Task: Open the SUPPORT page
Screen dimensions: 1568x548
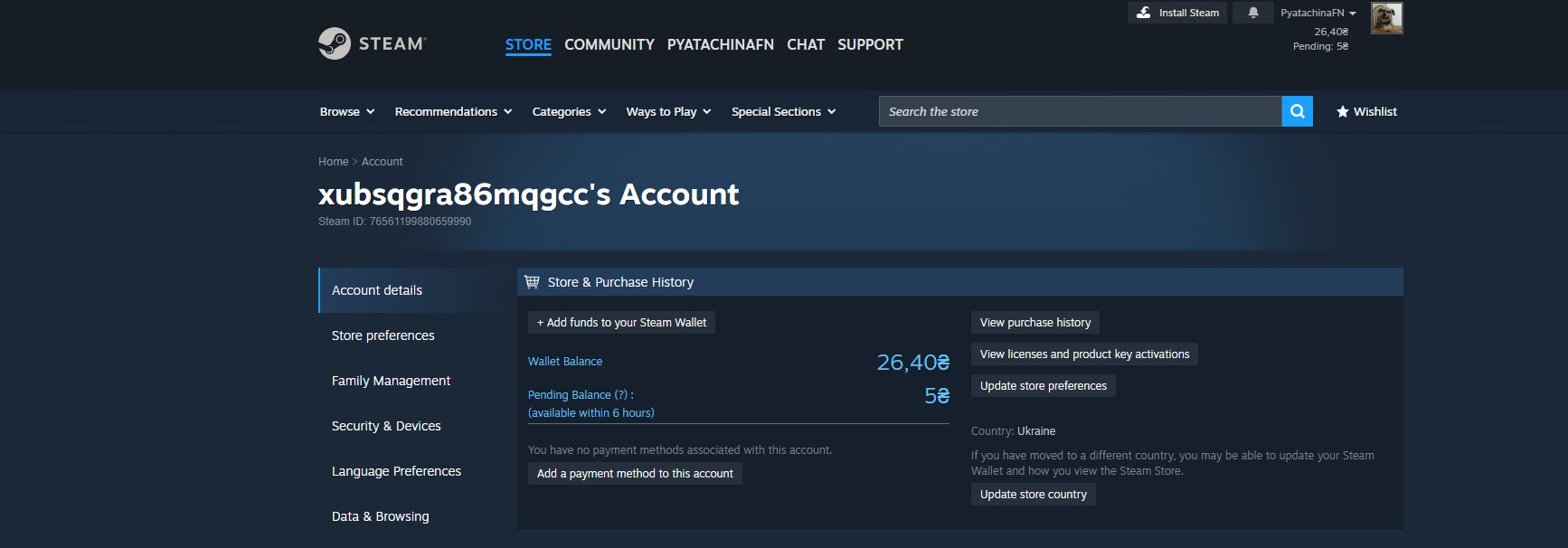Action: click(x=870, y=44)
